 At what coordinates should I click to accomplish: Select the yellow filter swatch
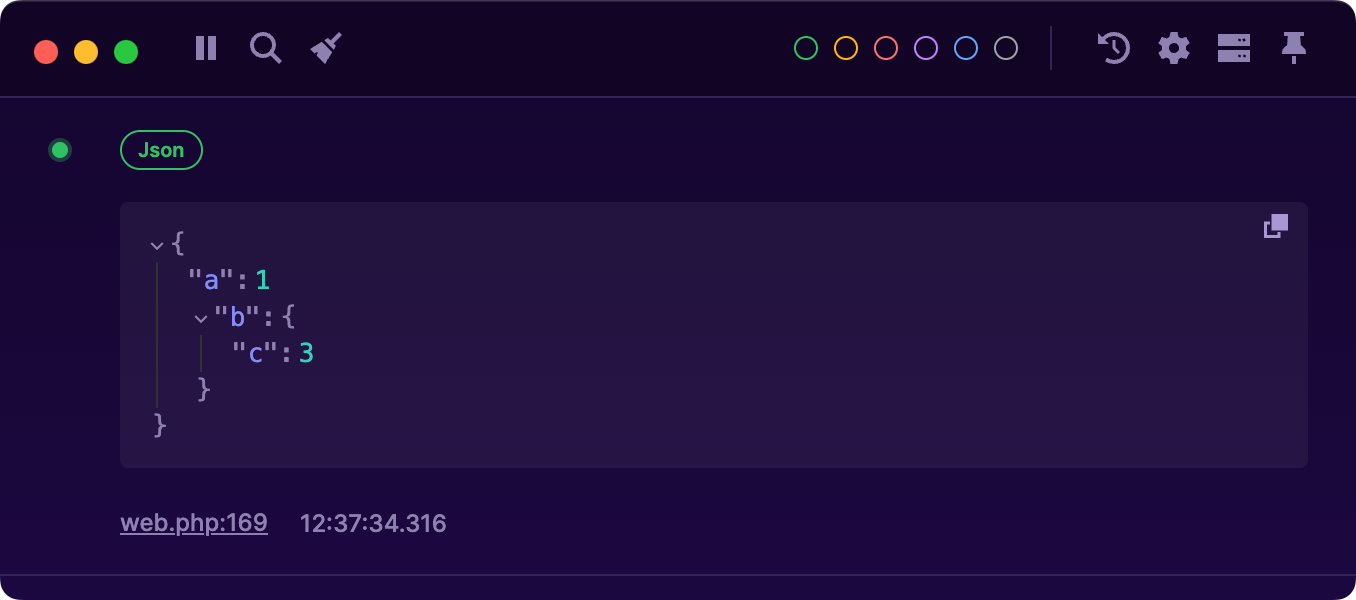[845, 48]
